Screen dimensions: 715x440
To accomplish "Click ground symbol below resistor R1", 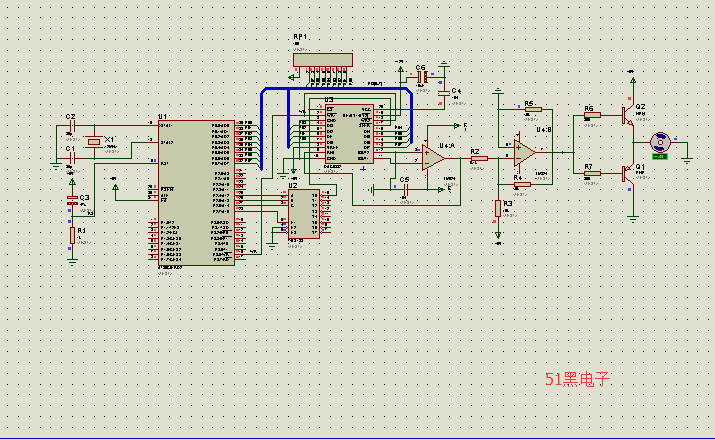I will [72, 261].
